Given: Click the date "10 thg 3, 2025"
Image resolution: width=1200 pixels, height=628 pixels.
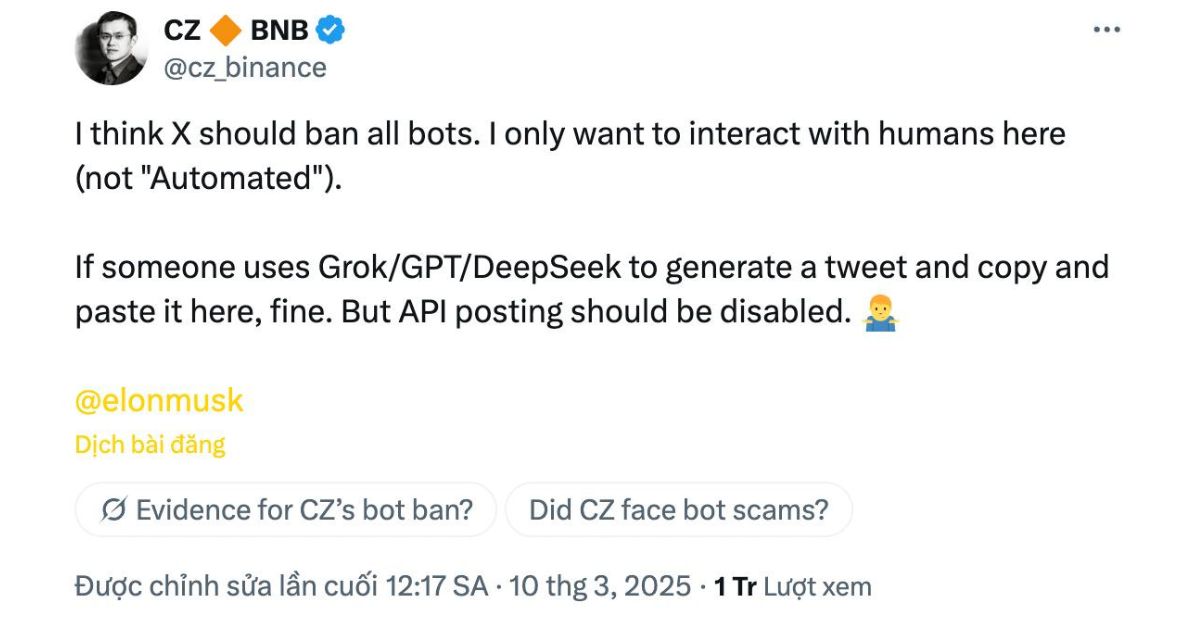Looking at the screenshot, I should (x=600, y=587).
